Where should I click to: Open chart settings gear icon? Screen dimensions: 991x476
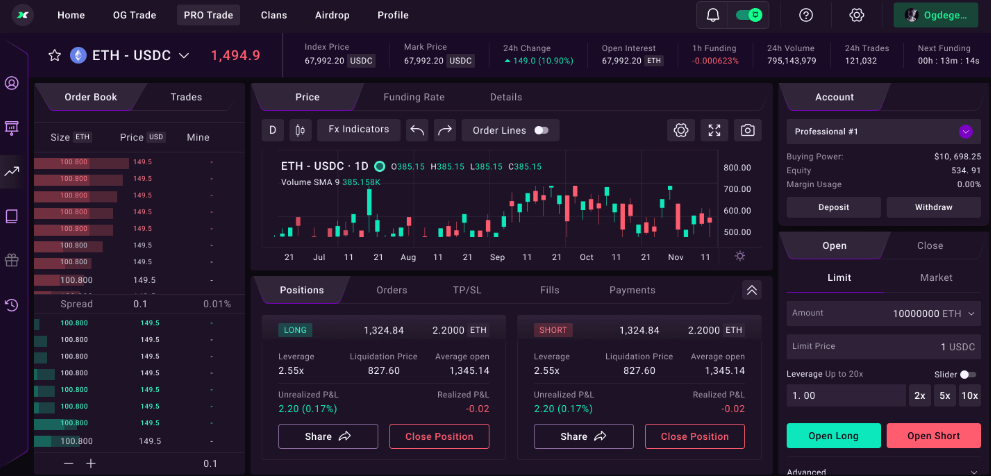click(681, 130)
